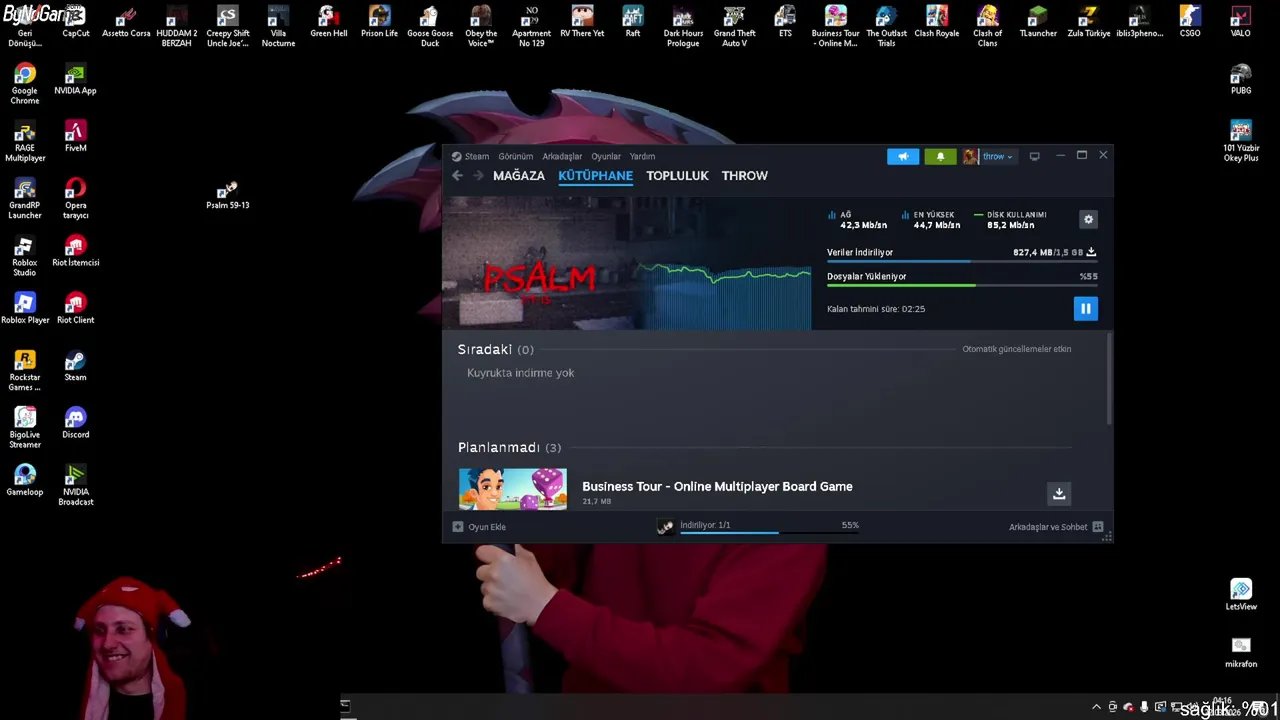Show hidden system tray icons chevron
The width and height of the screenshot is (1280, 720).
tap(1097, 707)
